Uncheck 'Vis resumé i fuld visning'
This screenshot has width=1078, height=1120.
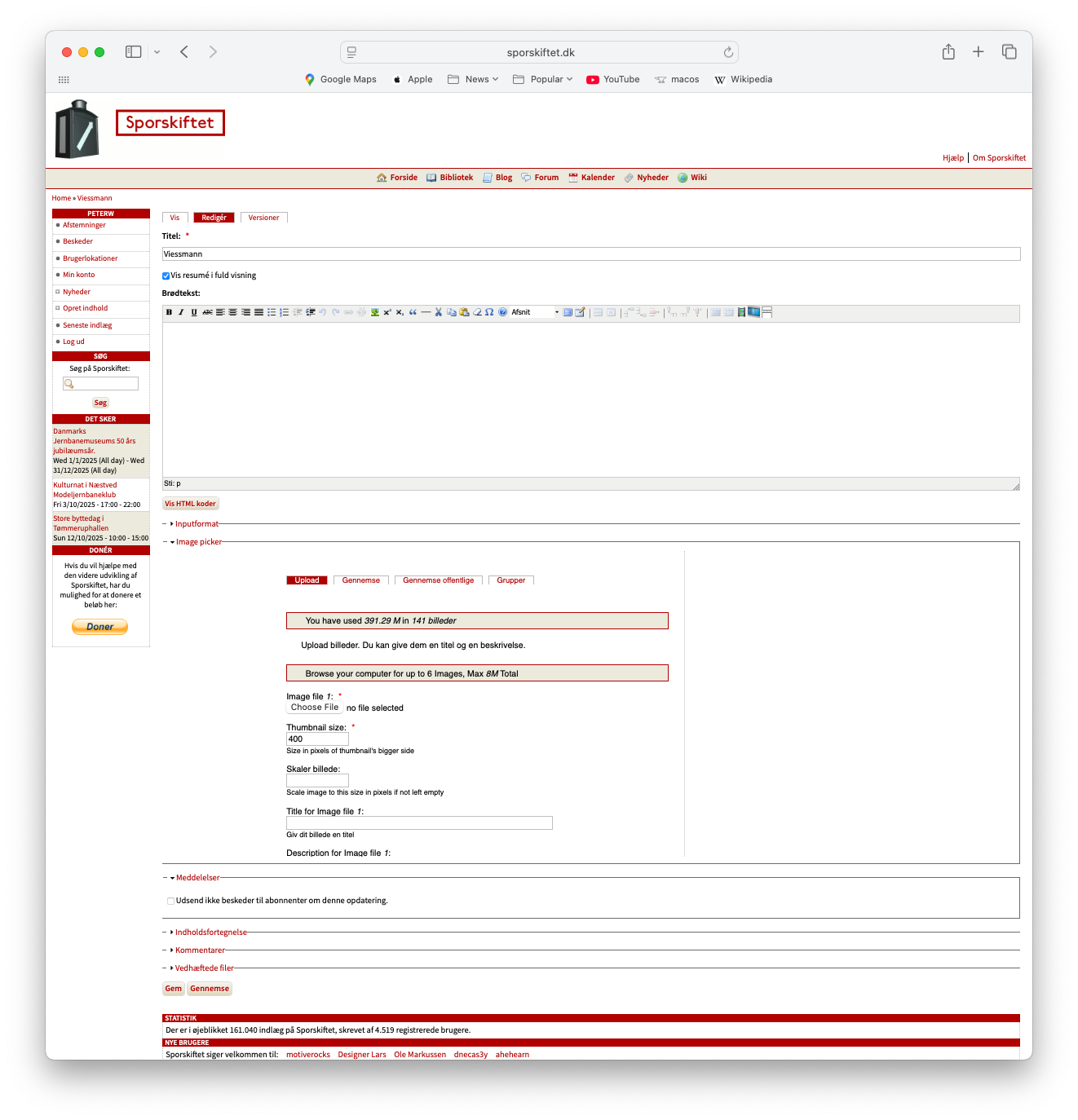(166, 276)
